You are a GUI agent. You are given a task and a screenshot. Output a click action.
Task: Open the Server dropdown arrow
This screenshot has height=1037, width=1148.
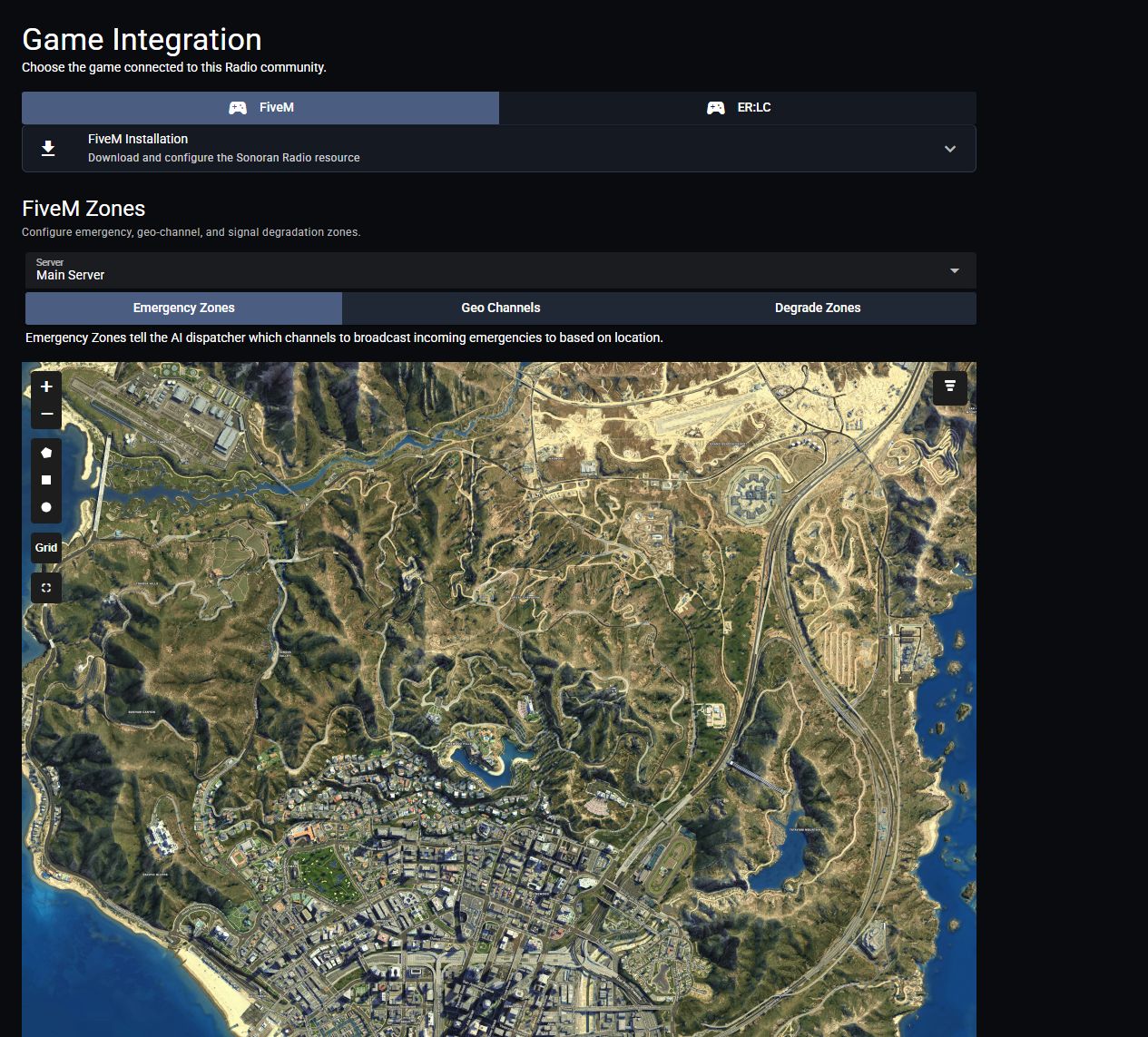(954, 270)
